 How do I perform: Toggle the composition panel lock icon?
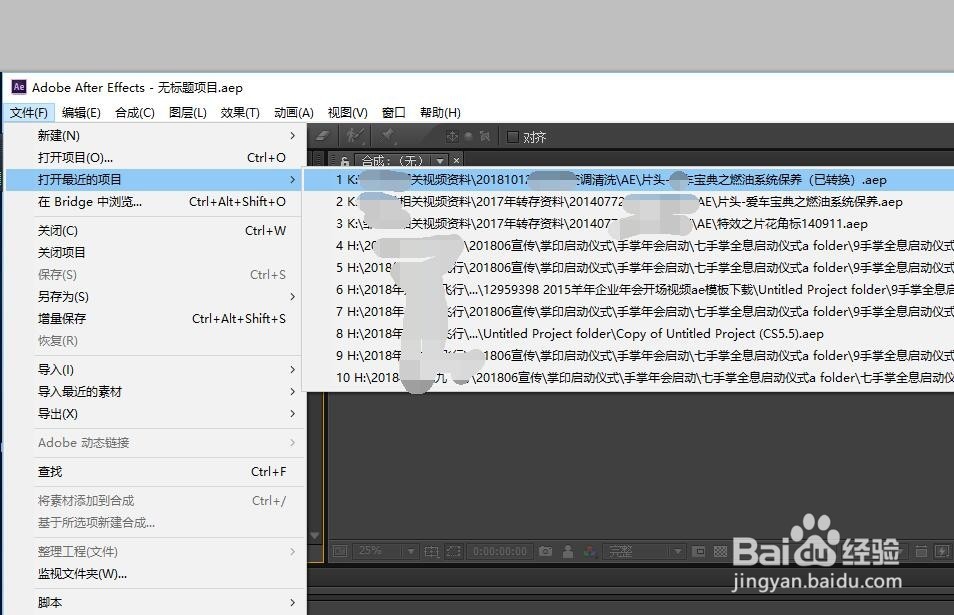pyautogui.click(x=344, y=161)
